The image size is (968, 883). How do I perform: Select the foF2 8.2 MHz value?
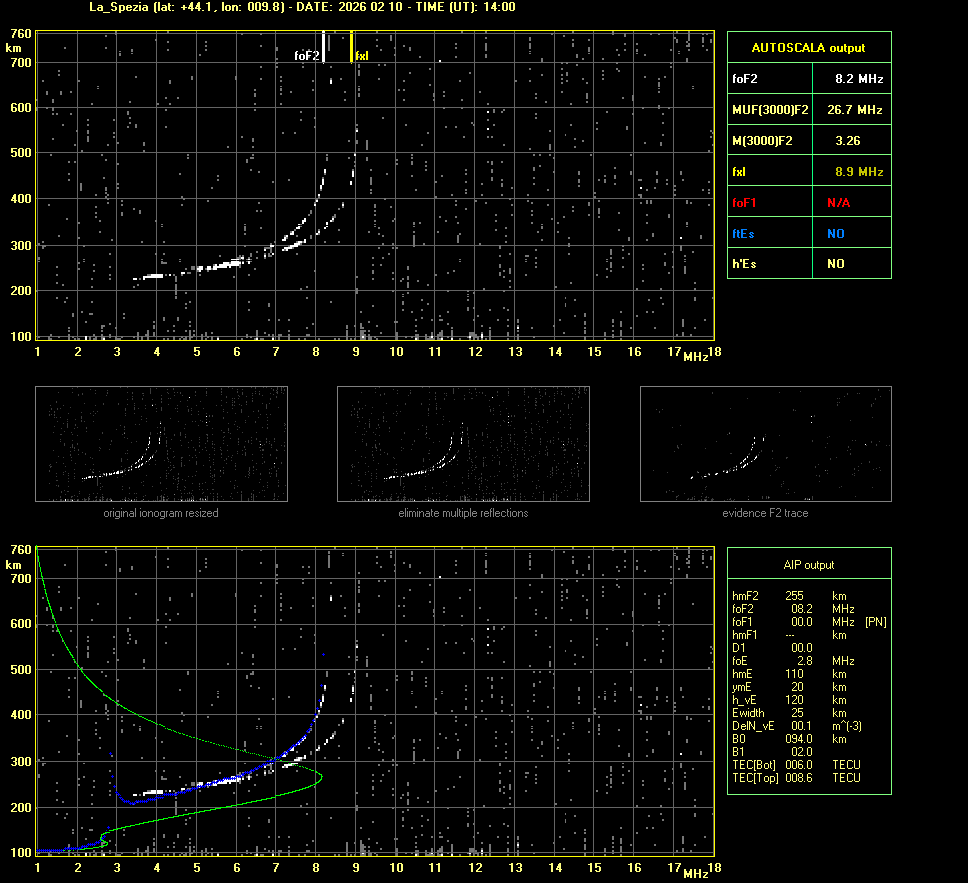tap(858, 78)
